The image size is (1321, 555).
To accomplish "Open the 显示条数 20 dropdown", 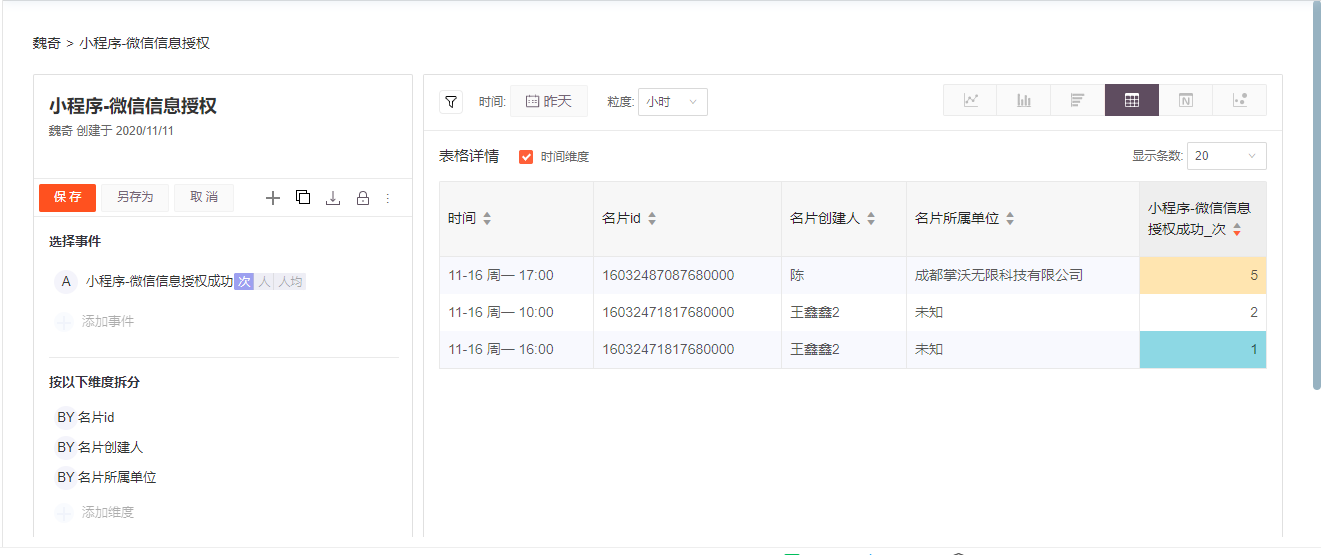I will pyautogui.click(x=1228, y=156).
